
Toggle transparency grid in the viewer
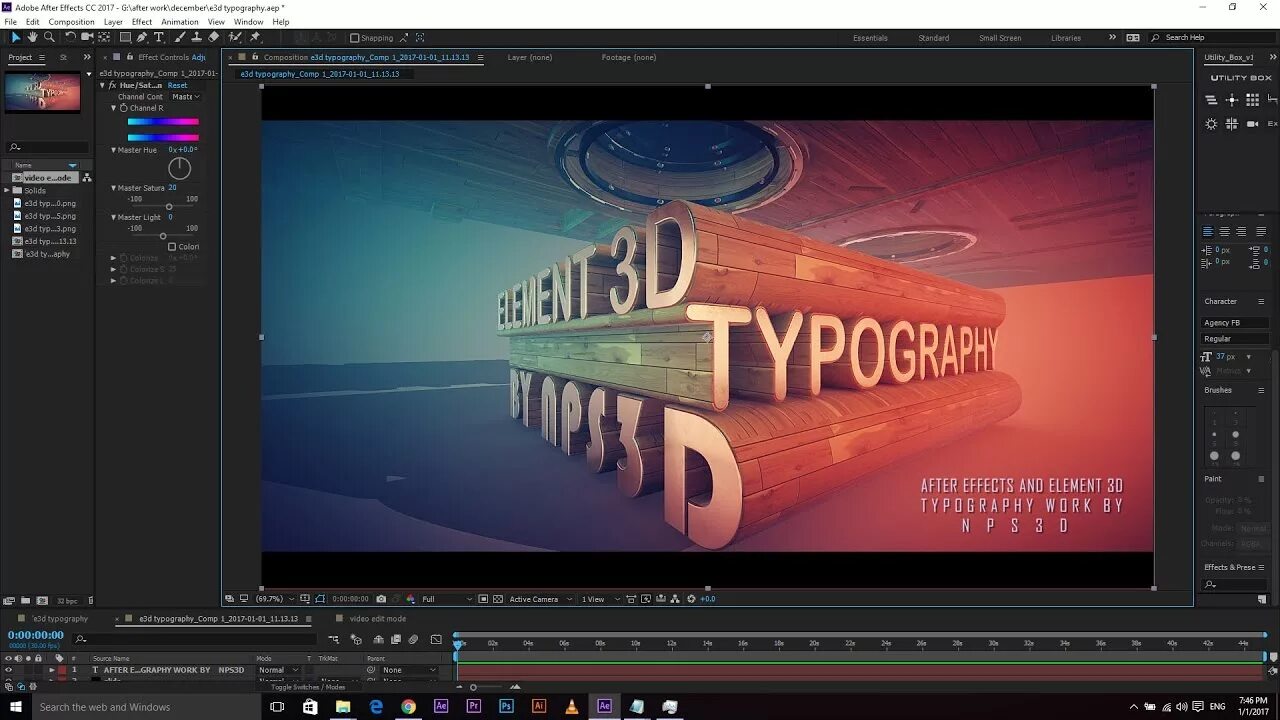[x=498, y=599]
